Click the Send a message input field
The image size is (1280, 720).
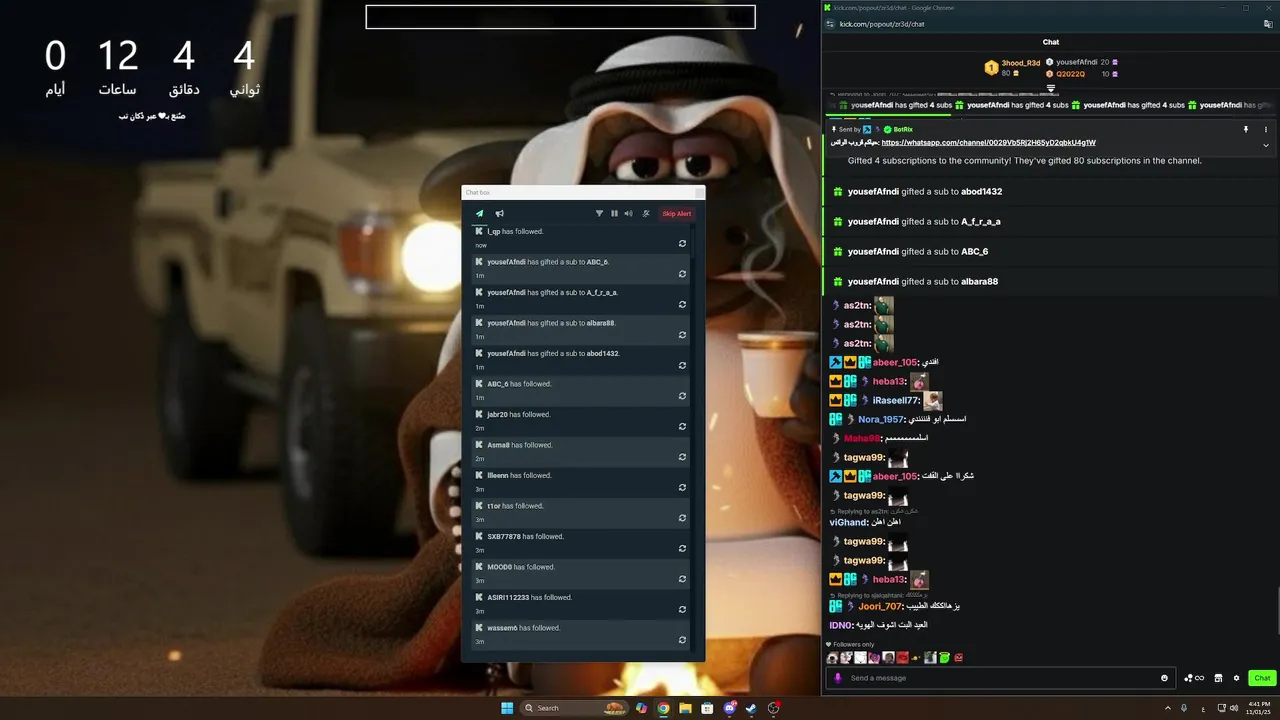1000,678
